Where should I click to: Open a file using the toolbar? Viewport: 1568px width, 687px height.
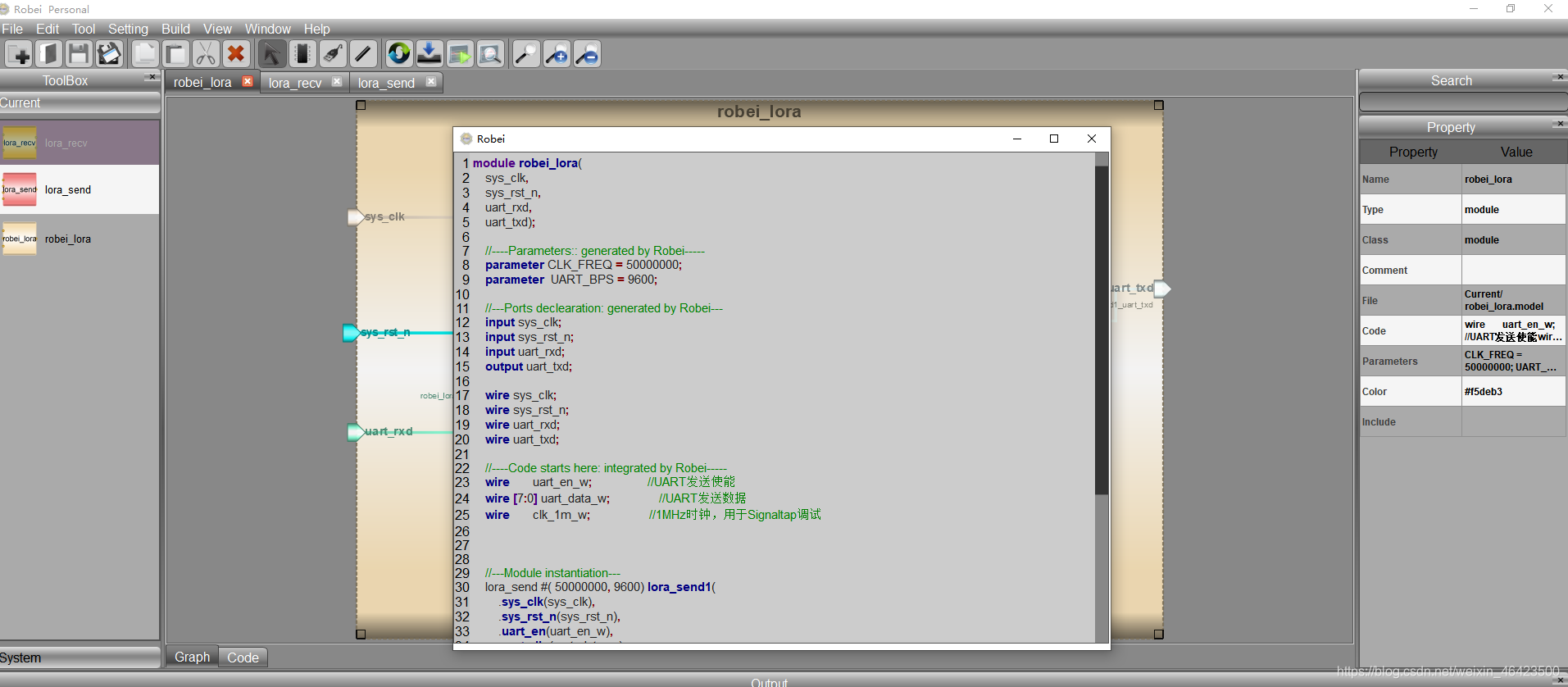click(x=48, y=54)
